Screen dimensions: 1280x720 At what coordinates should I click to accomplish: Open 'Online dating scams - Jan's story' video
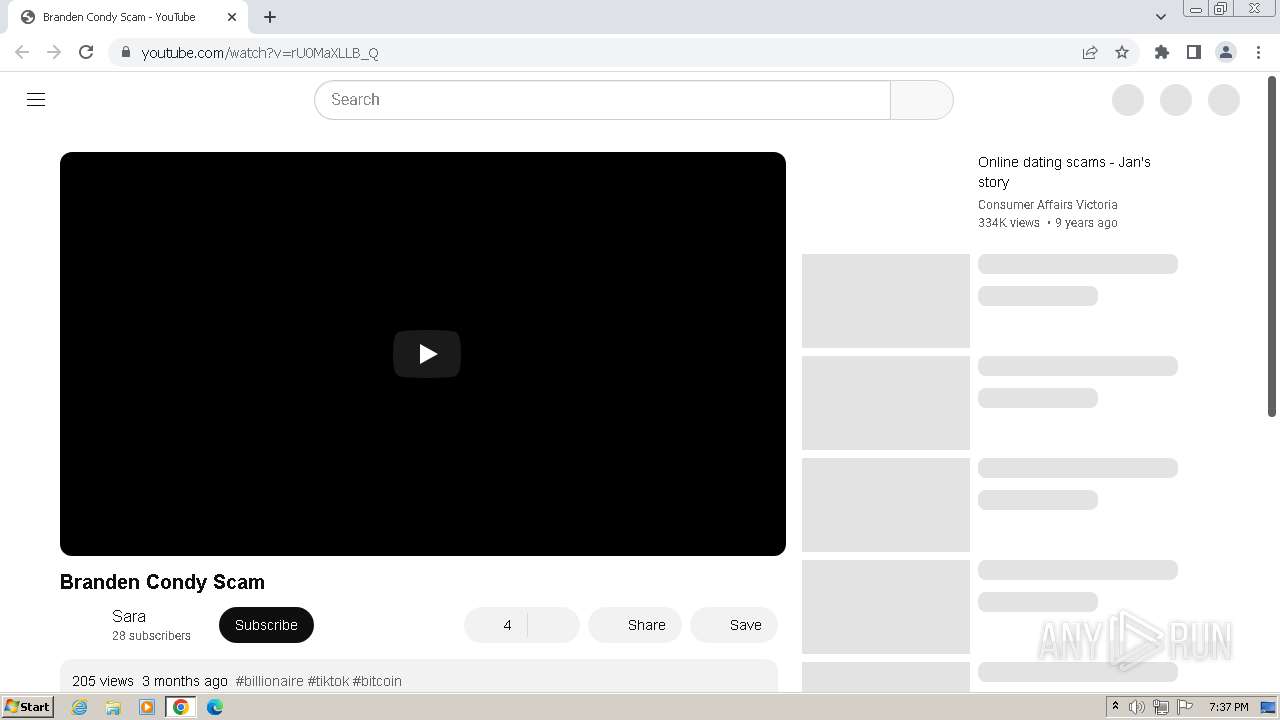tap(1064, 172)
